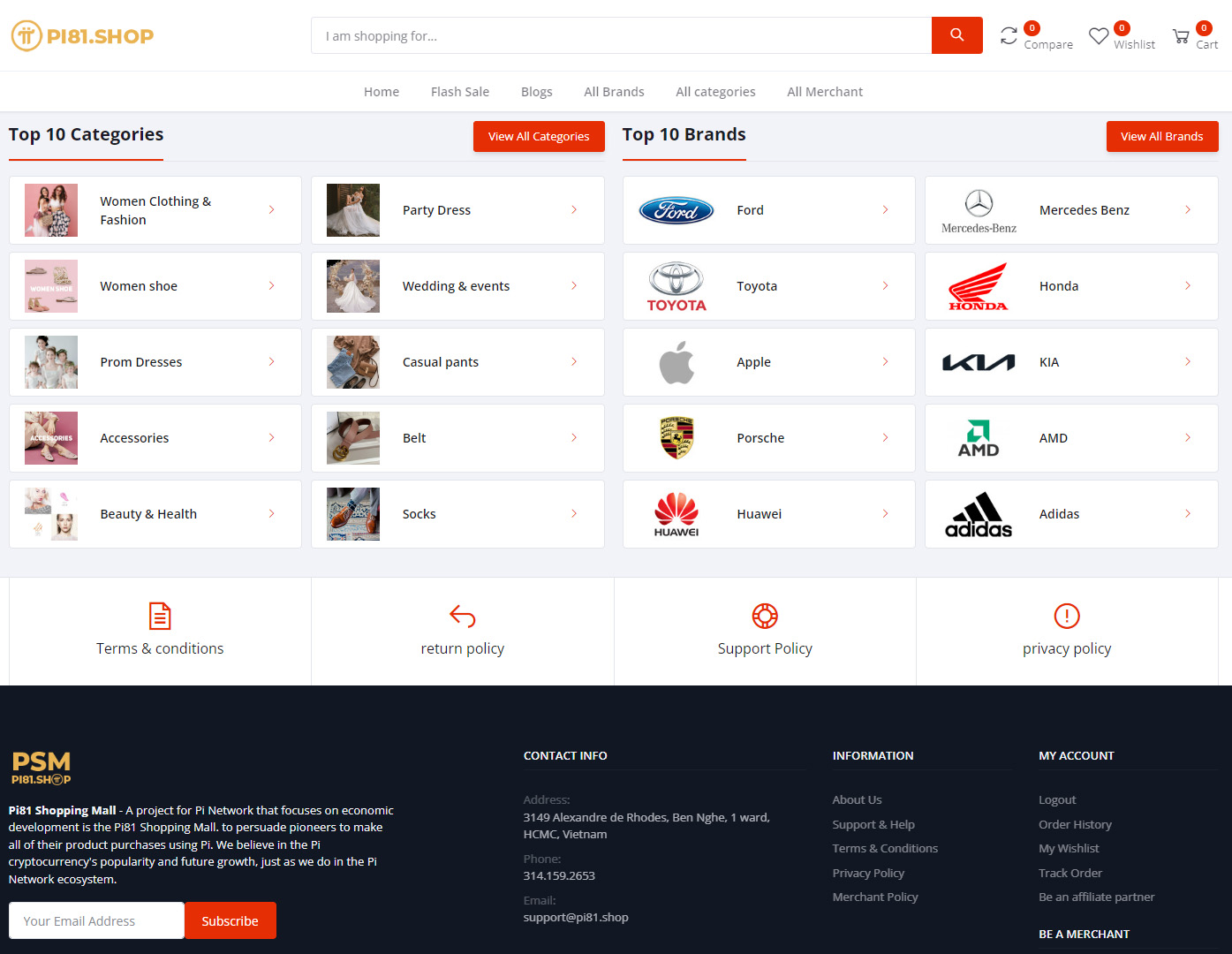Screen dimensions: 1232x954
Task: Focus the 'I am shopping for' search field
Action: coord(622,35)
